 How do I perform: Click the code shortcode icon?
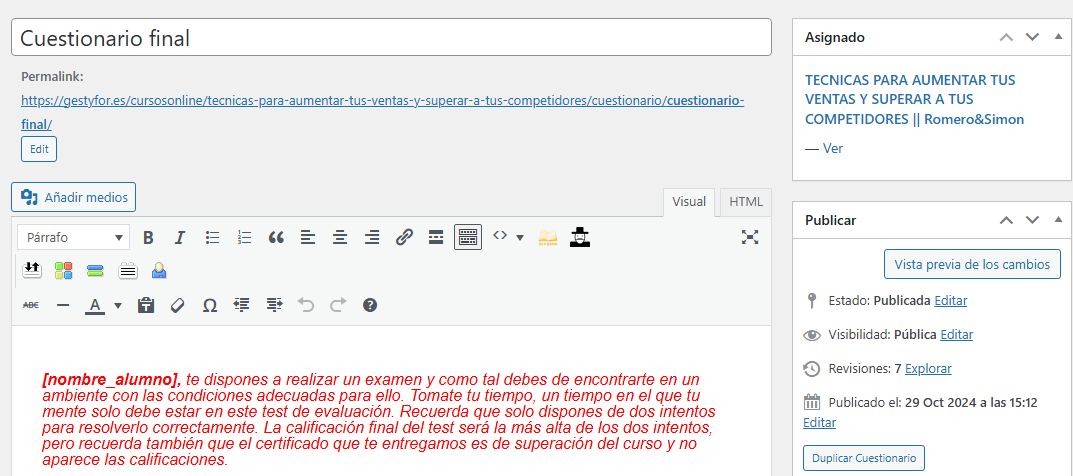click(x=500, y=236)
